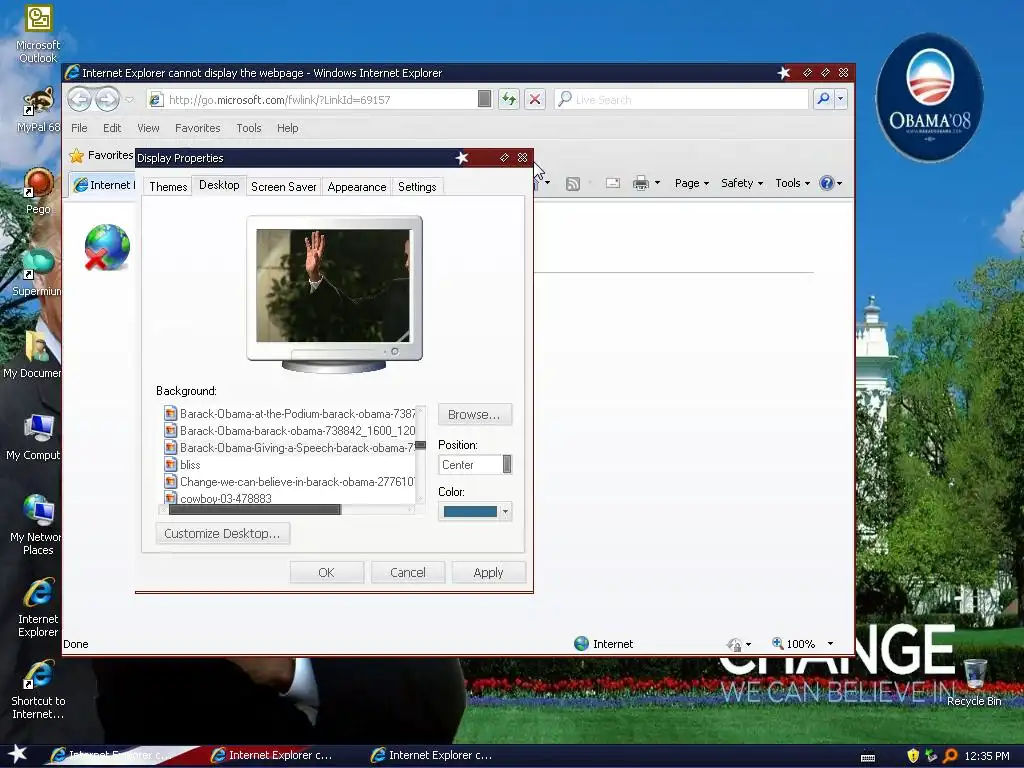Expand the Tools command bar dropdown

[x=792, y=184]
